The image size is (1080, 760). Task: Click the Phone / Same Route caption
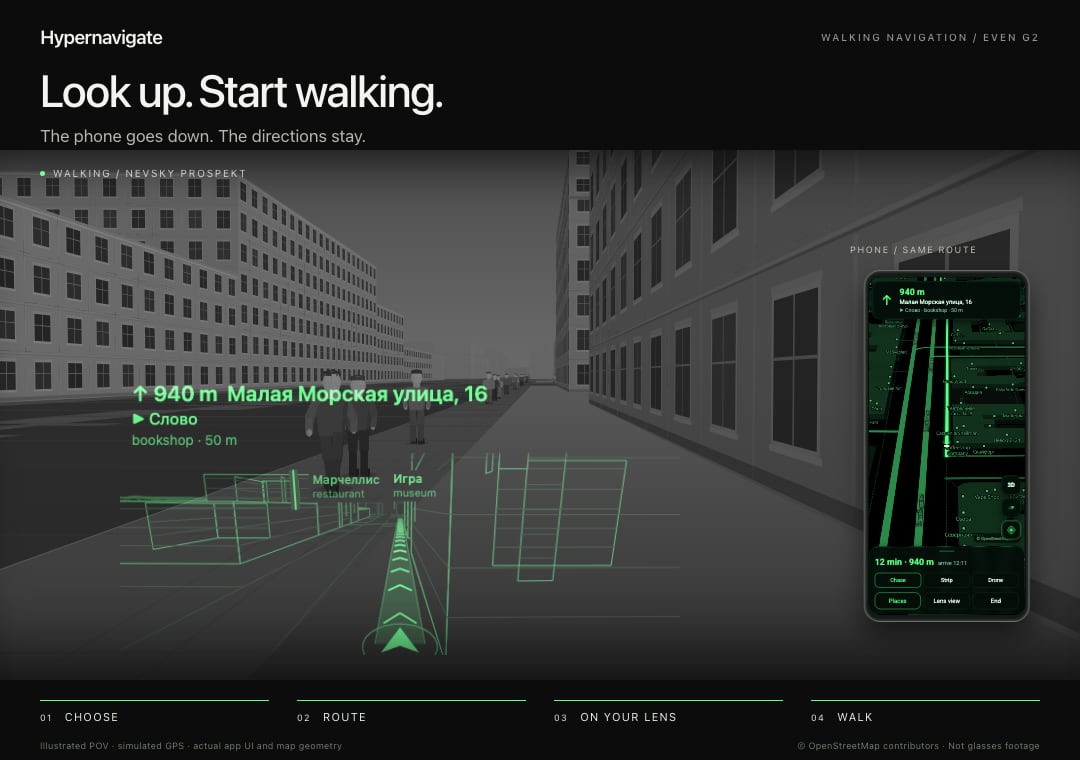[913, 249]
